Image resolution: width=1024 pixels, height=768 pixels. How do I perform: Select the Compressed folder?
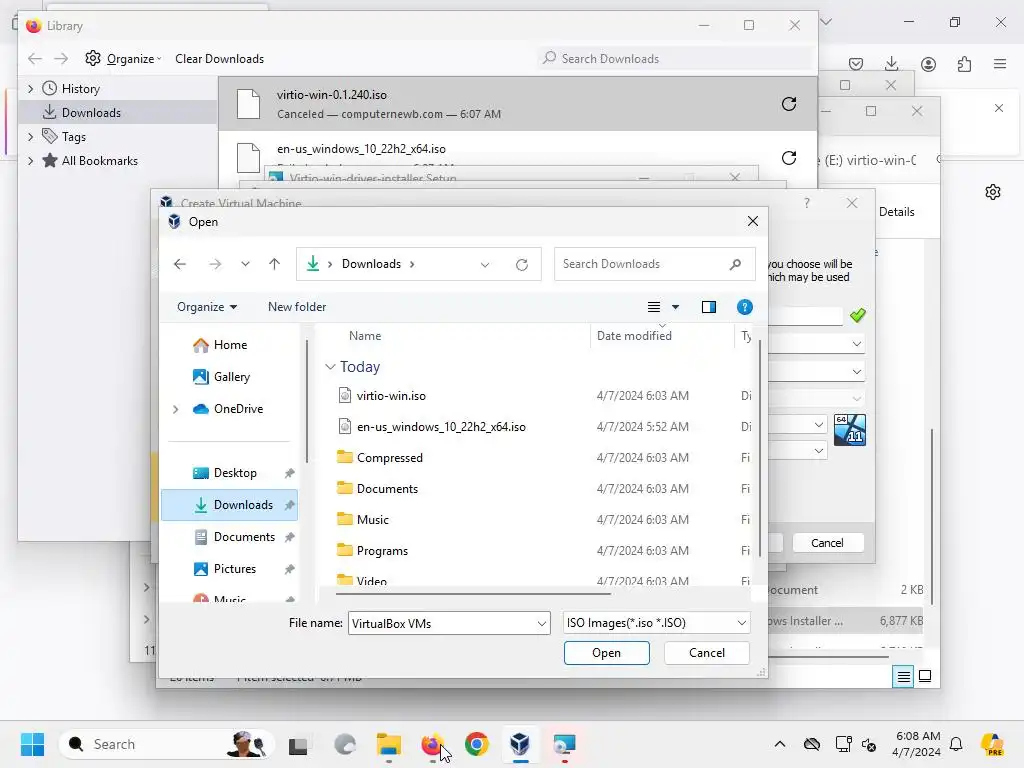[389, 458]
